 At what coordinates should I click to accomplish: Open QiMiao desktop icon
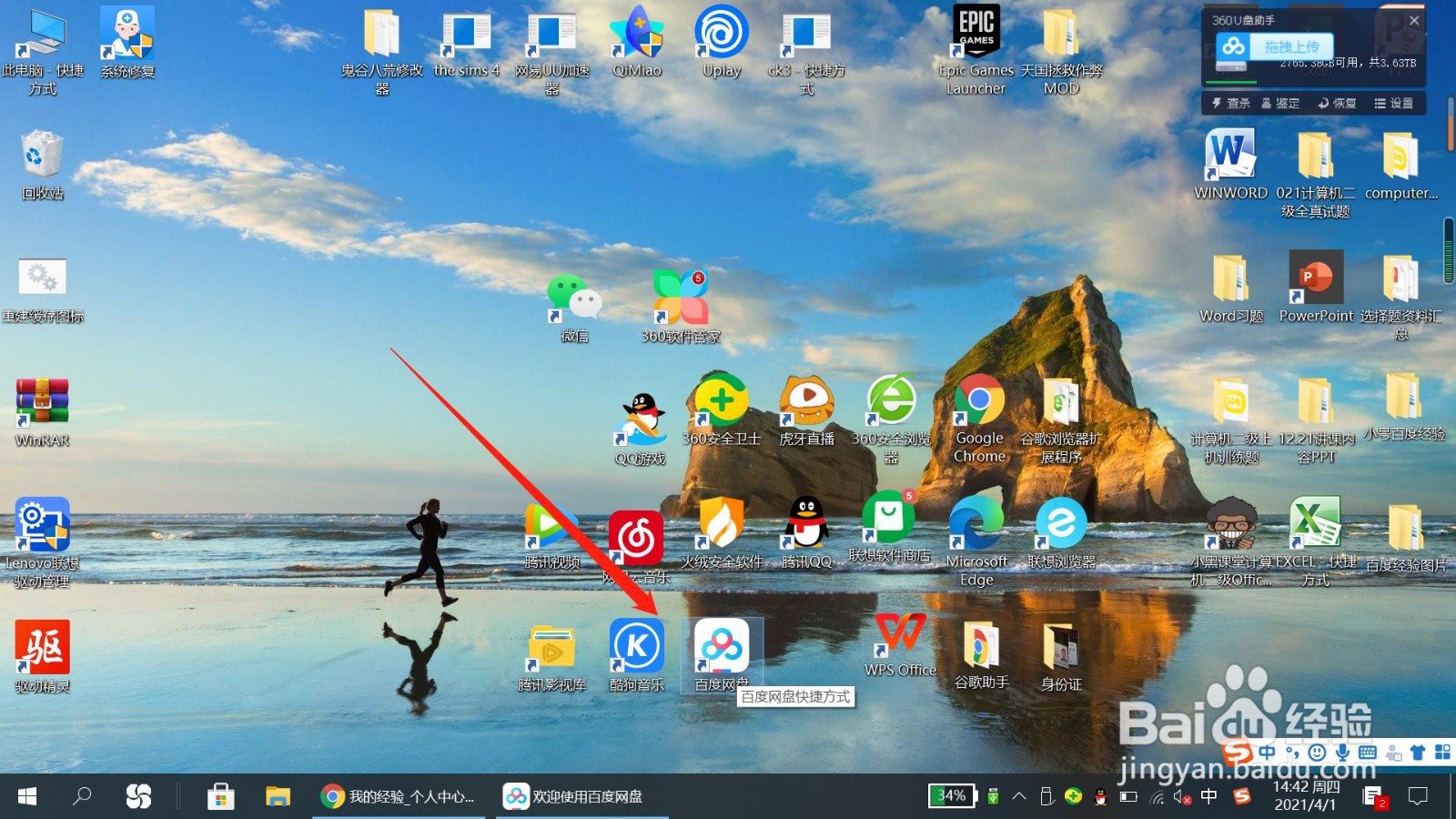point(637,41)
